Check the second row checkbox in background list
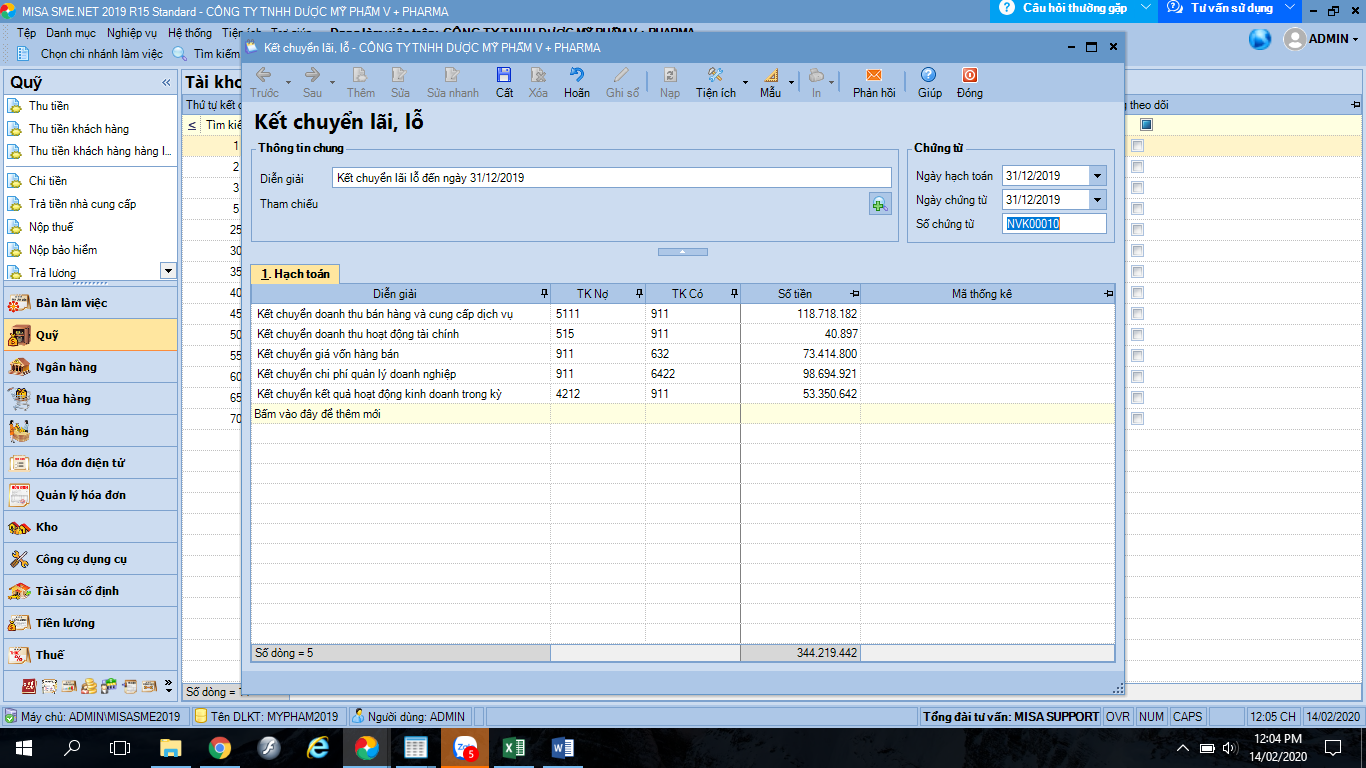 [1137, 167]
